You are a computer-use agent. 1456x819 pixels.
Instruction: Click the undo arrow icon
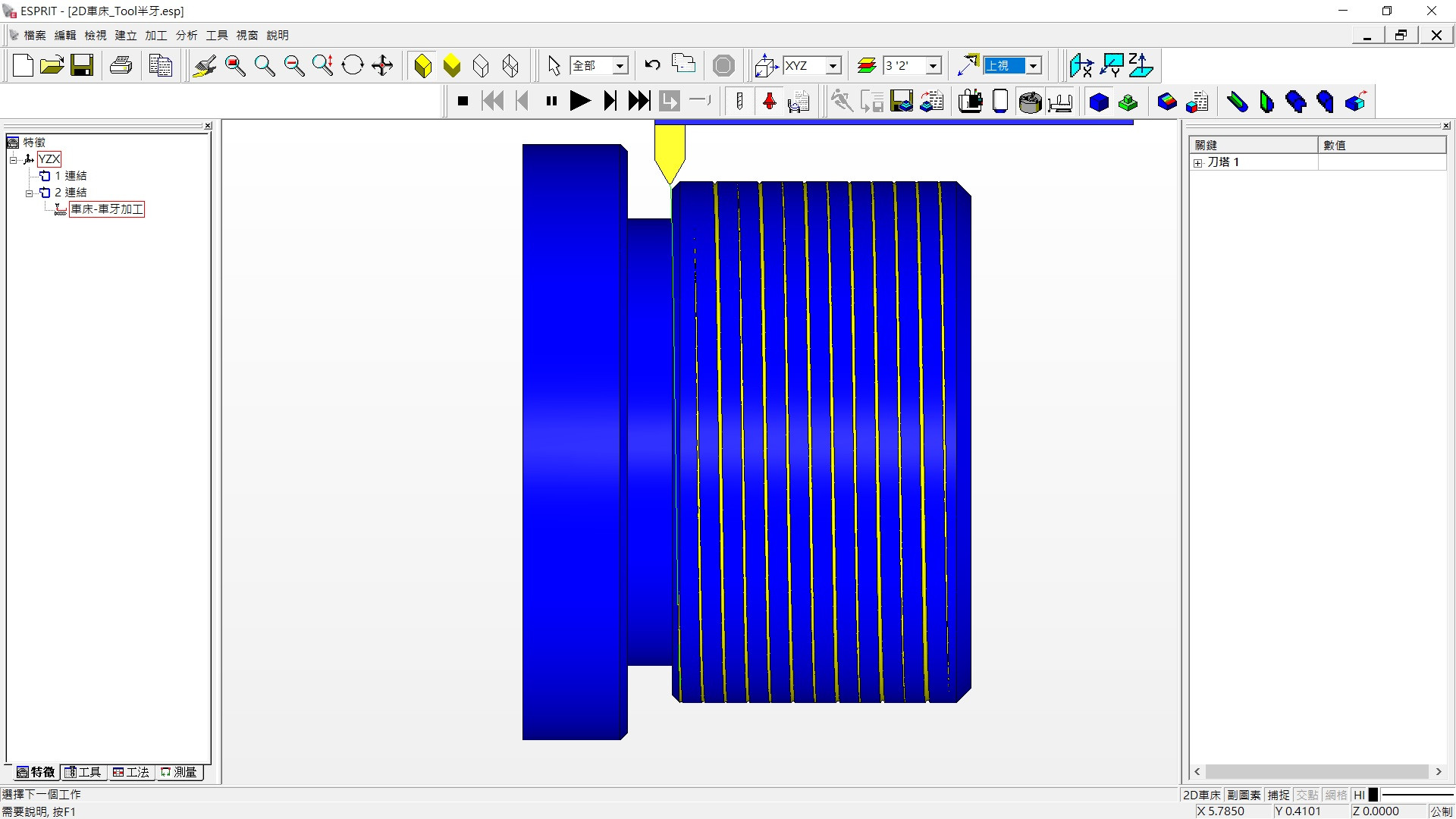(652, 65)
